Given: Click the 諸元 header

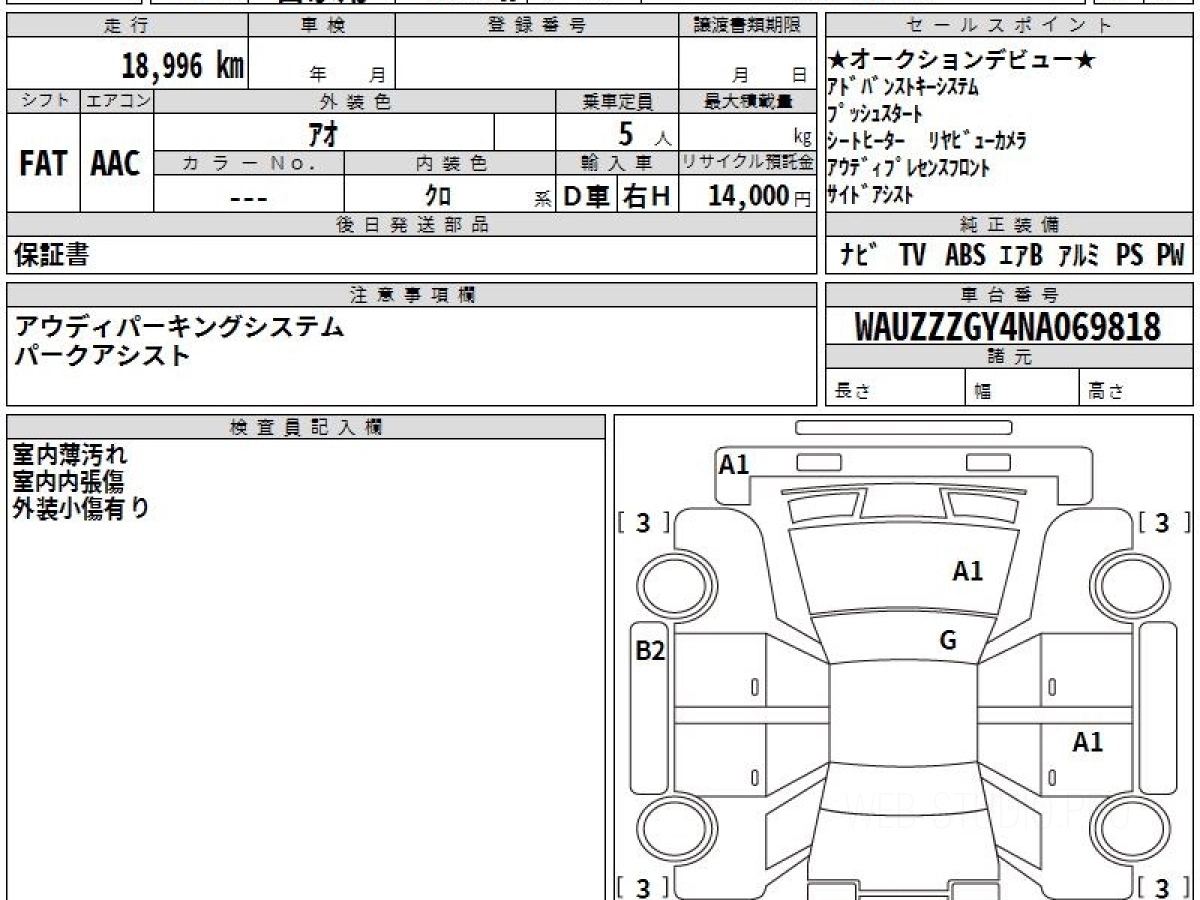Looking at the screenshot, I should coord(1009,357).
